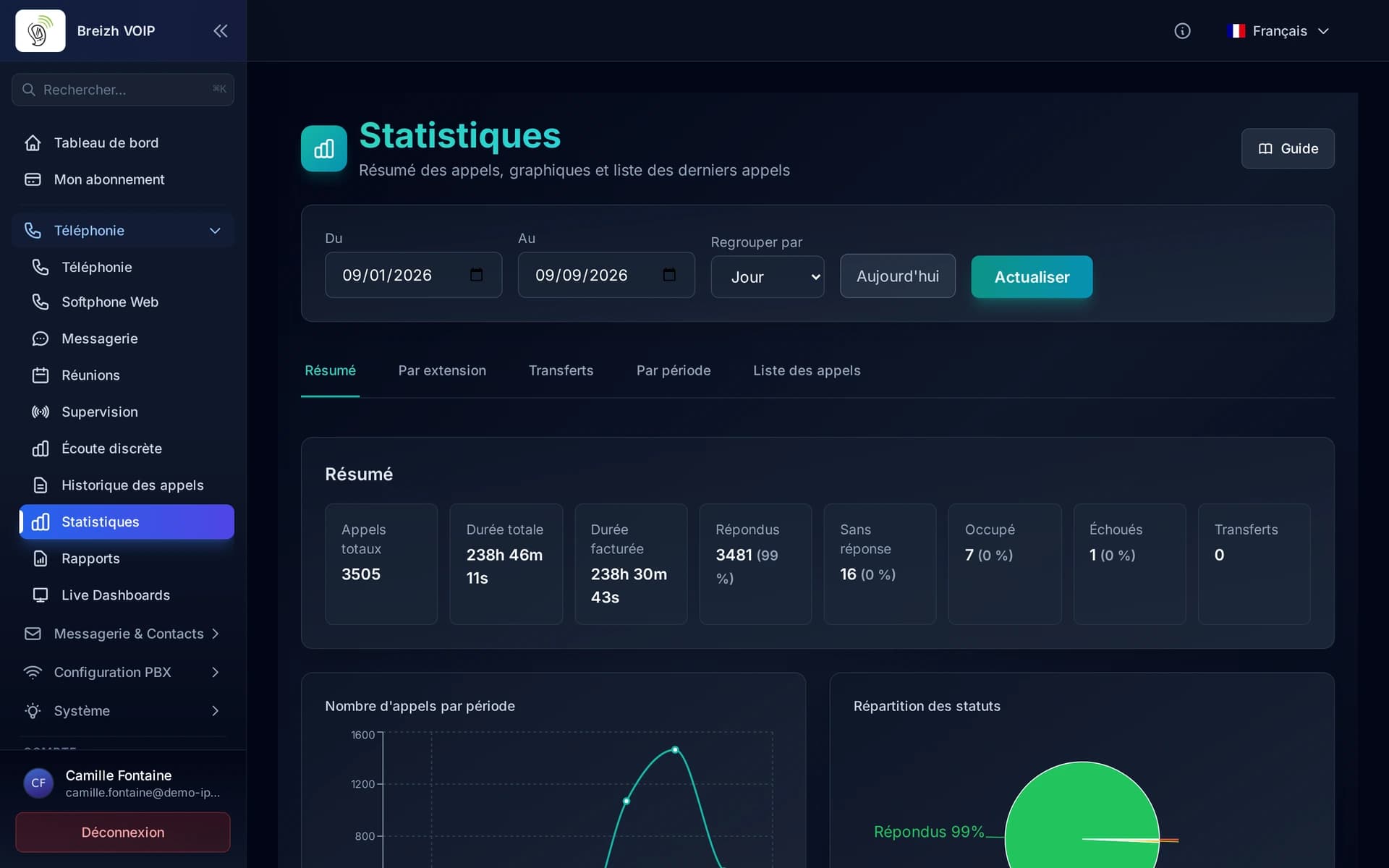Click the search magnifier icon
The image size is (1389, 868).
29,90
